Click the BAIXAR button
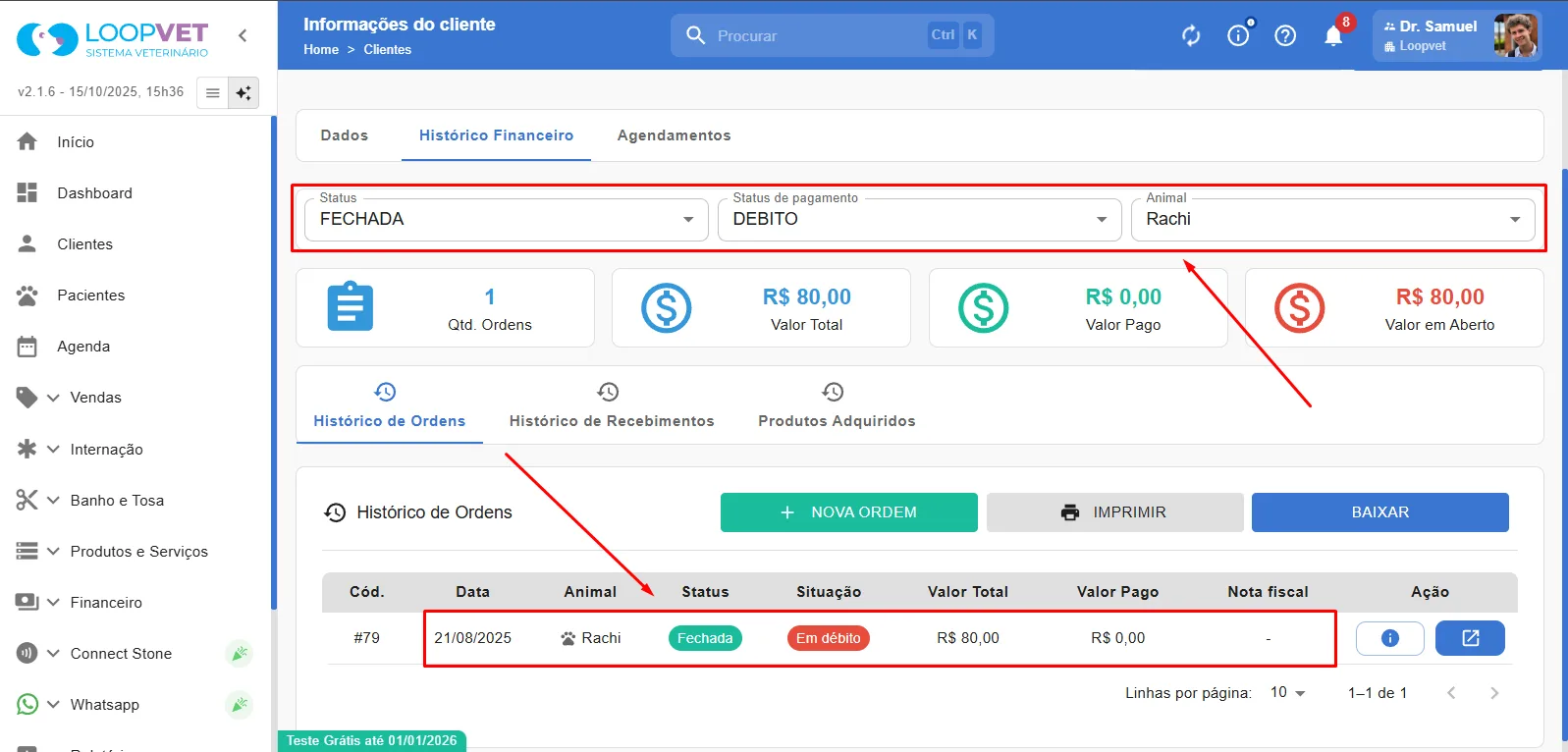 [1380, 512]
